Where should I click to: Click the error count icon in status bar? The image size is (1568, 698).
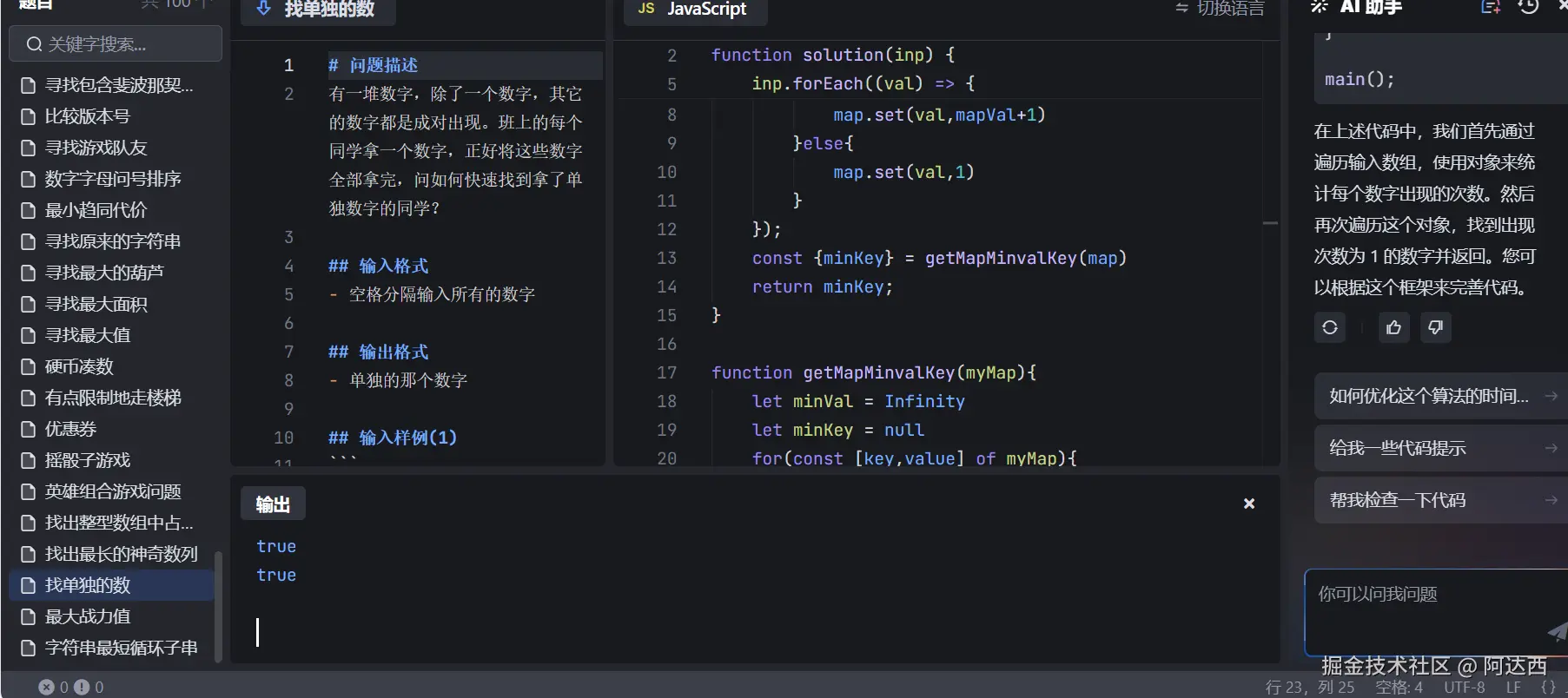click(47, 687)
